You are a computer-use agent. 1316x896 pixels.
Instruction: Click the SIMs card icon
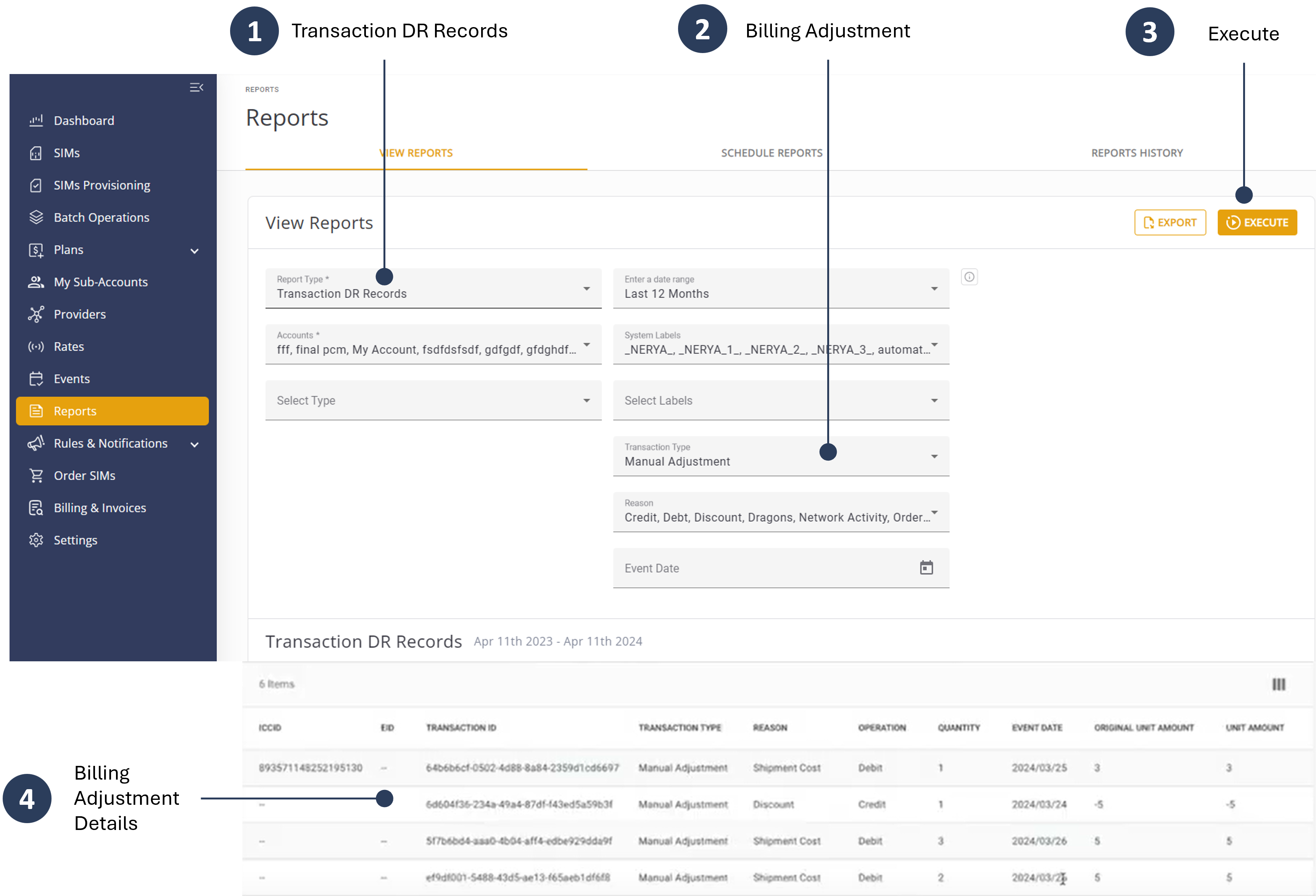pyautogui.click(x=36, y=153)
